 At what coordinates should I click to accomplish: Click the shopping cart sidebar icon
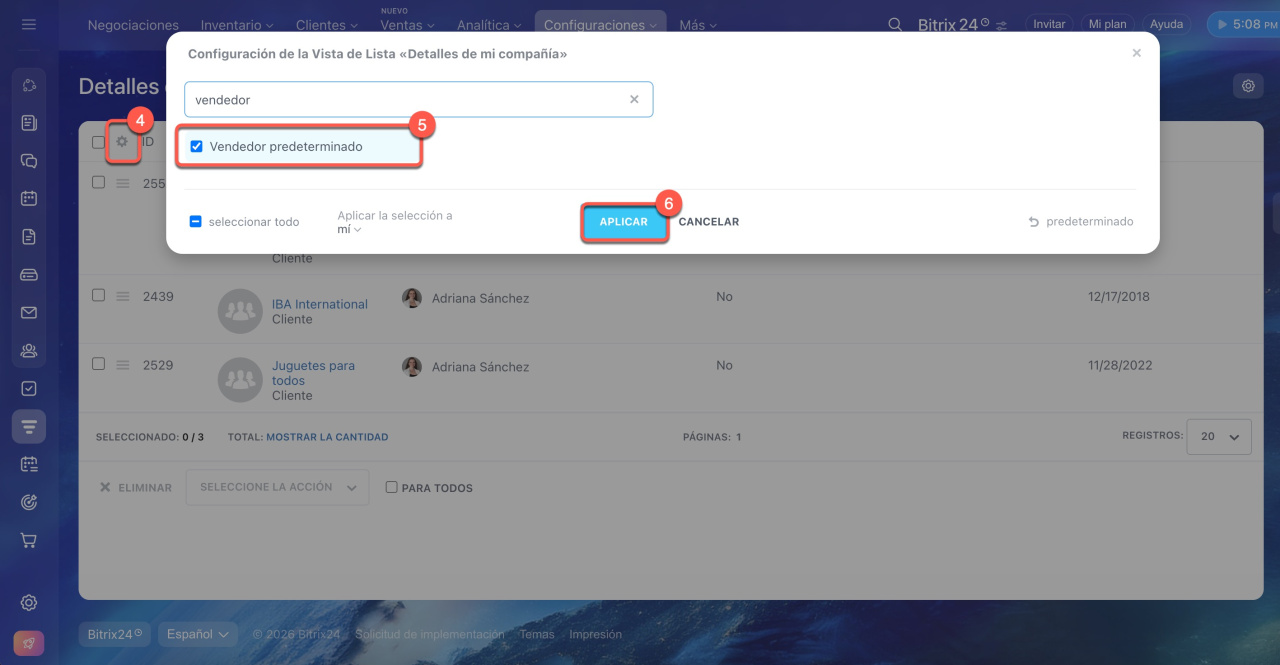coord(29,540)
